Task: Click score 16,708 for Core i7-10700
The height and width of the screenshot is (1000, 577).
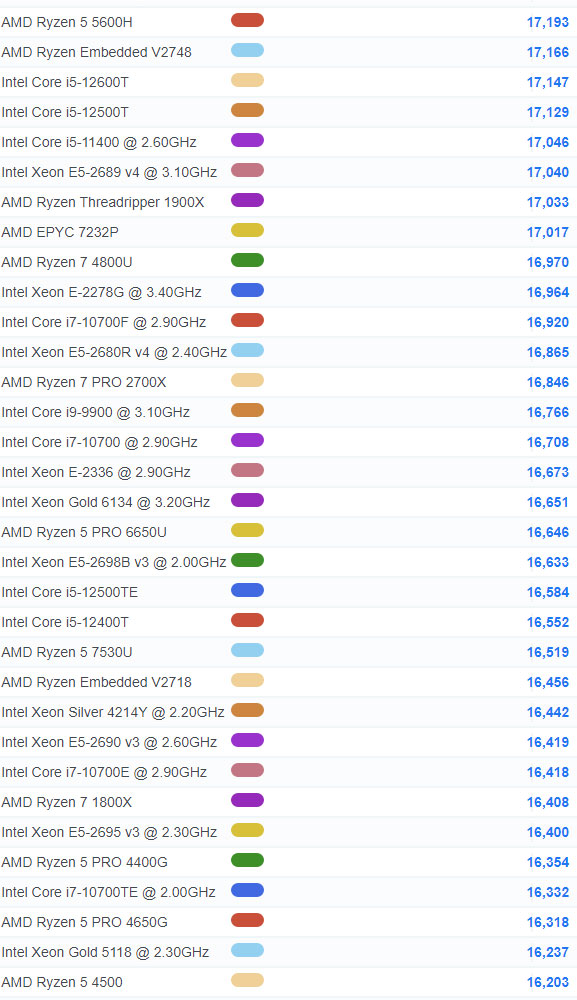Action: [x=548, y=442]
